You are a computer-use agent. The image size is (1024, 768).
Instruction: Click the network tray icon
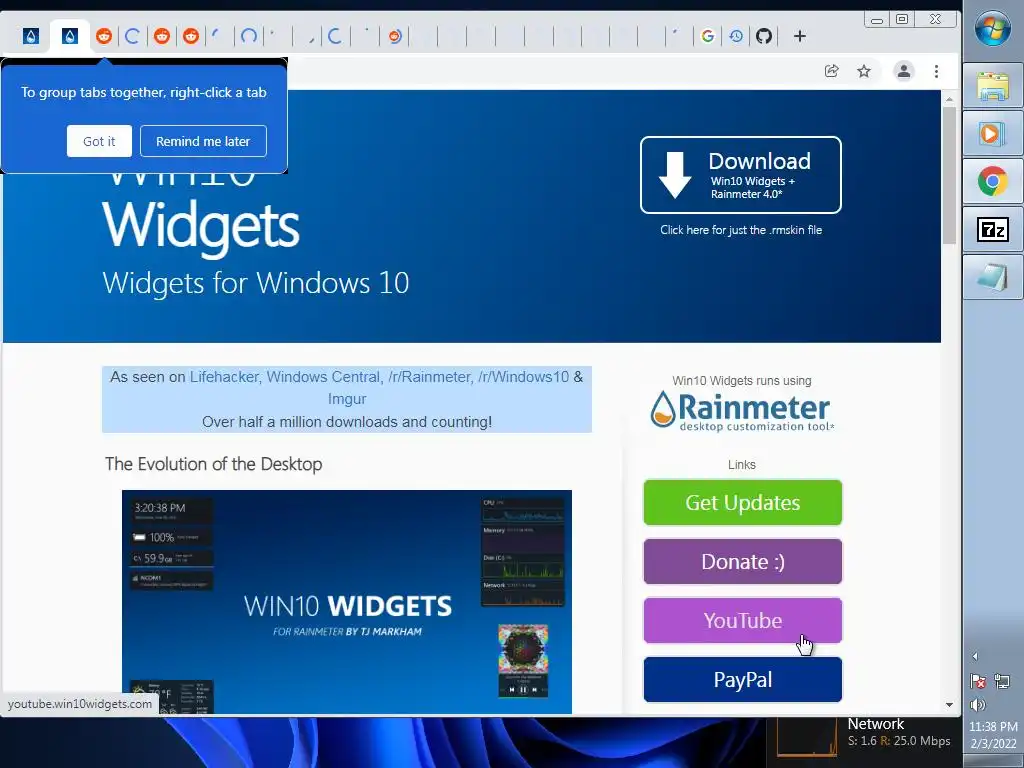pyautogui.click(x=1002, y=682)
